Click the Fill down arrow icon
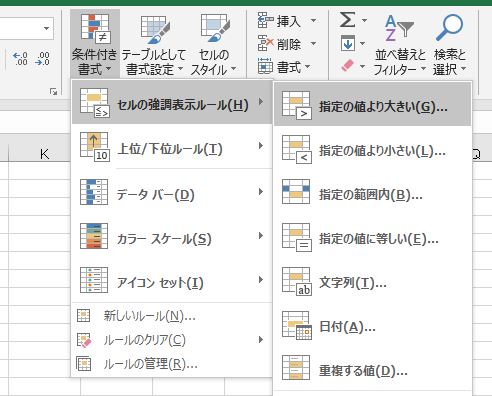492x396 pixels. click(x=348, y=43)
